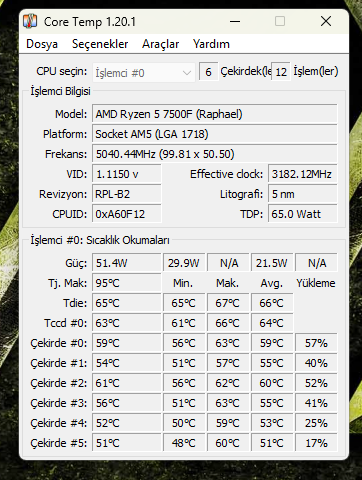Screen dimensions: 362x480
Task: Click the Tdie current temperature 65°C
Action: tap(127, 303)
